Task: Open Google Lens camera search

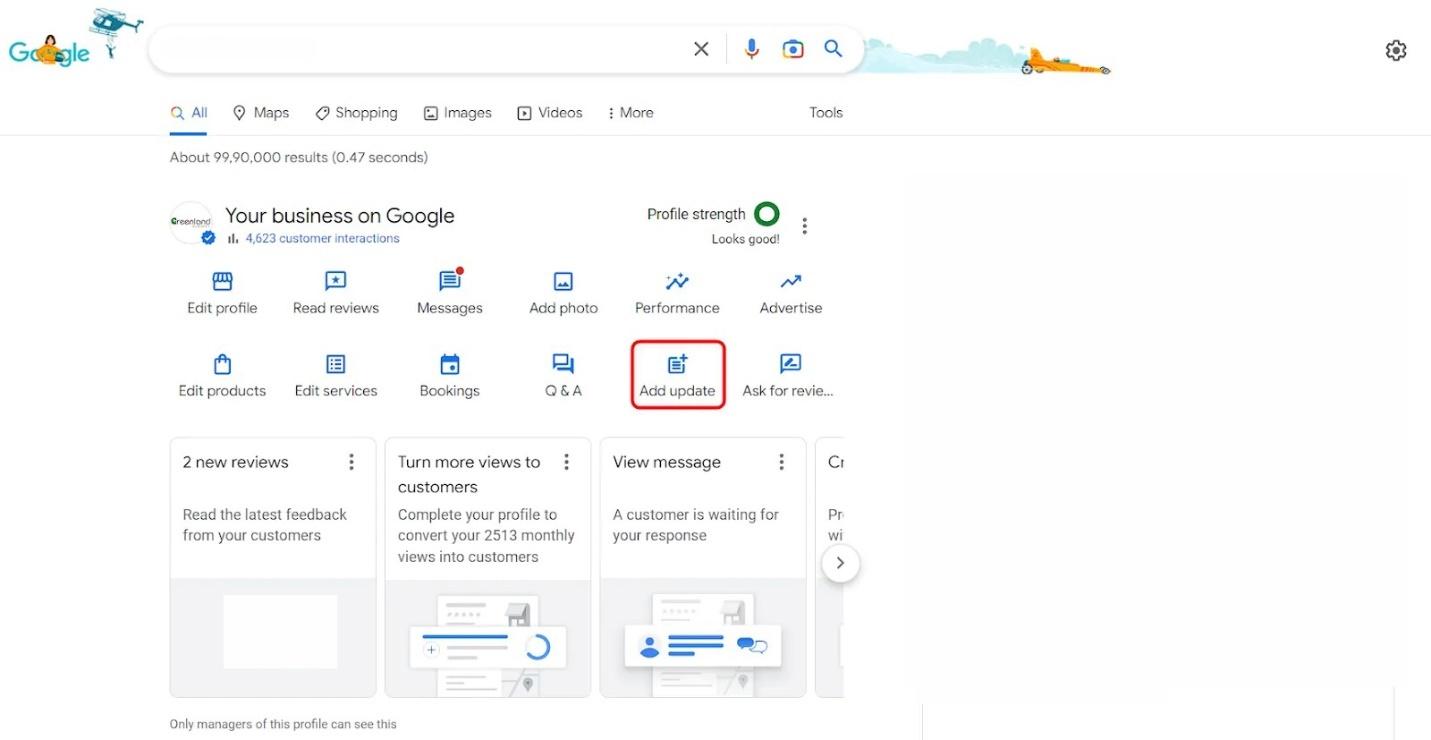Action: [793, 49]
